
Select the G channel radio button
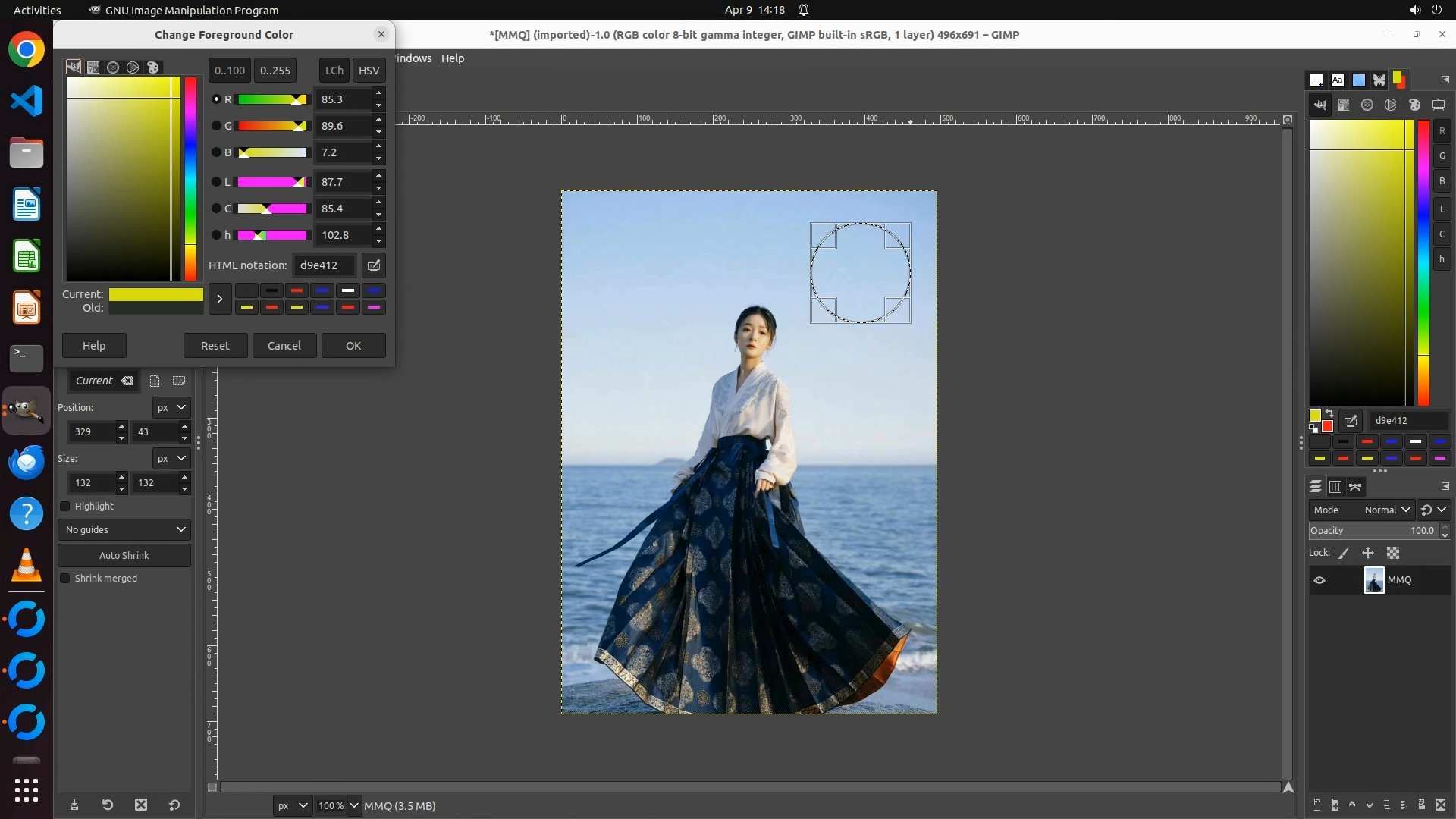tap(216, 126)
